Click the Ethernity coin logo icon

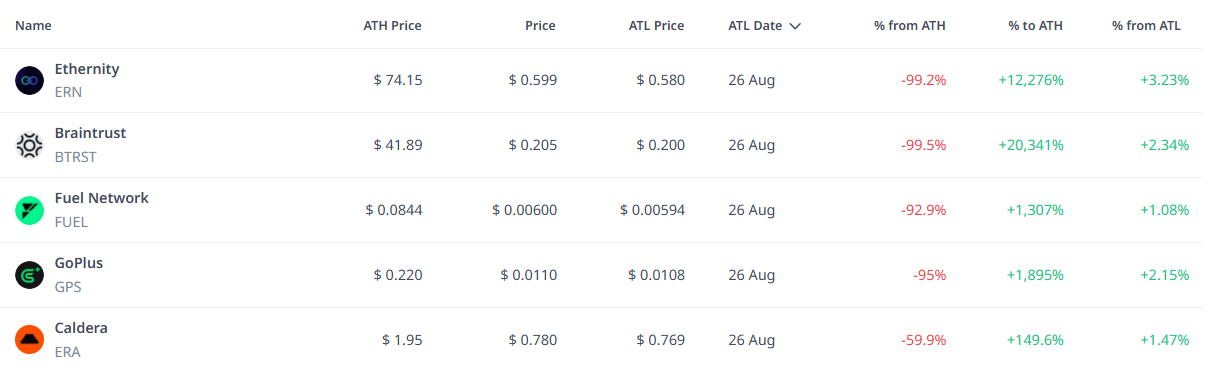(30, 80)
